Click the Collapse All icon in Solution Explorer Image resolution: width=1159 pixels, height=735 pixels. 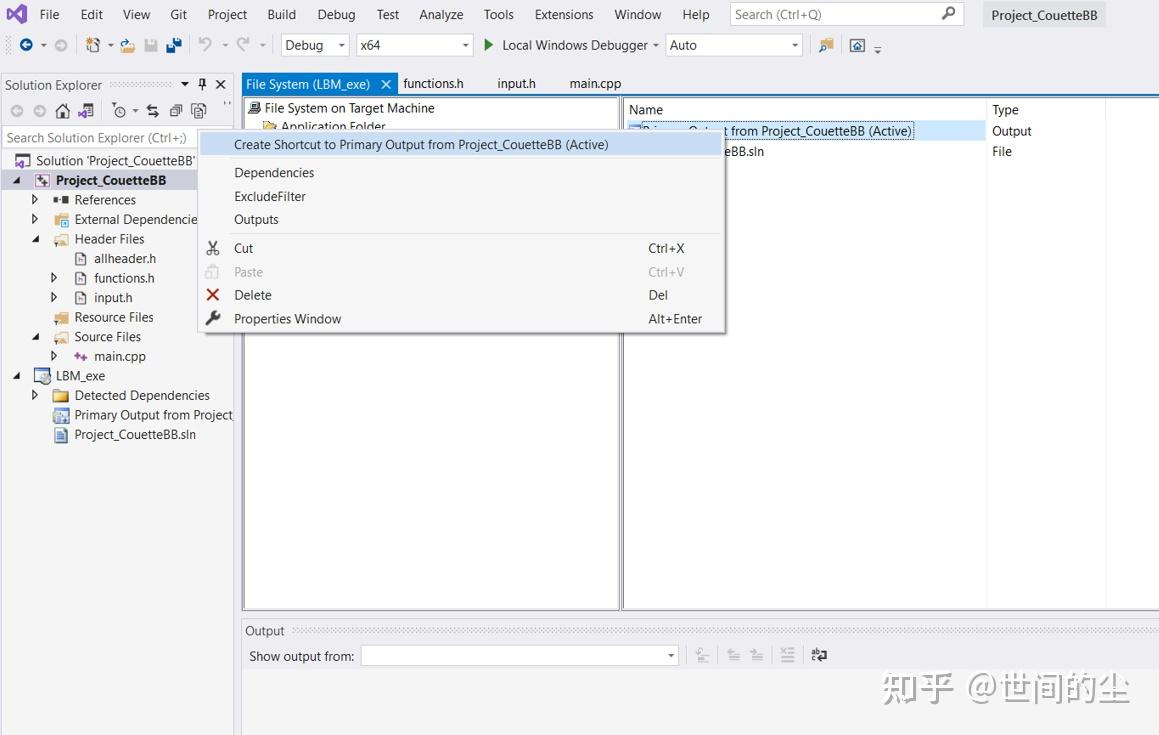point(176,111)
